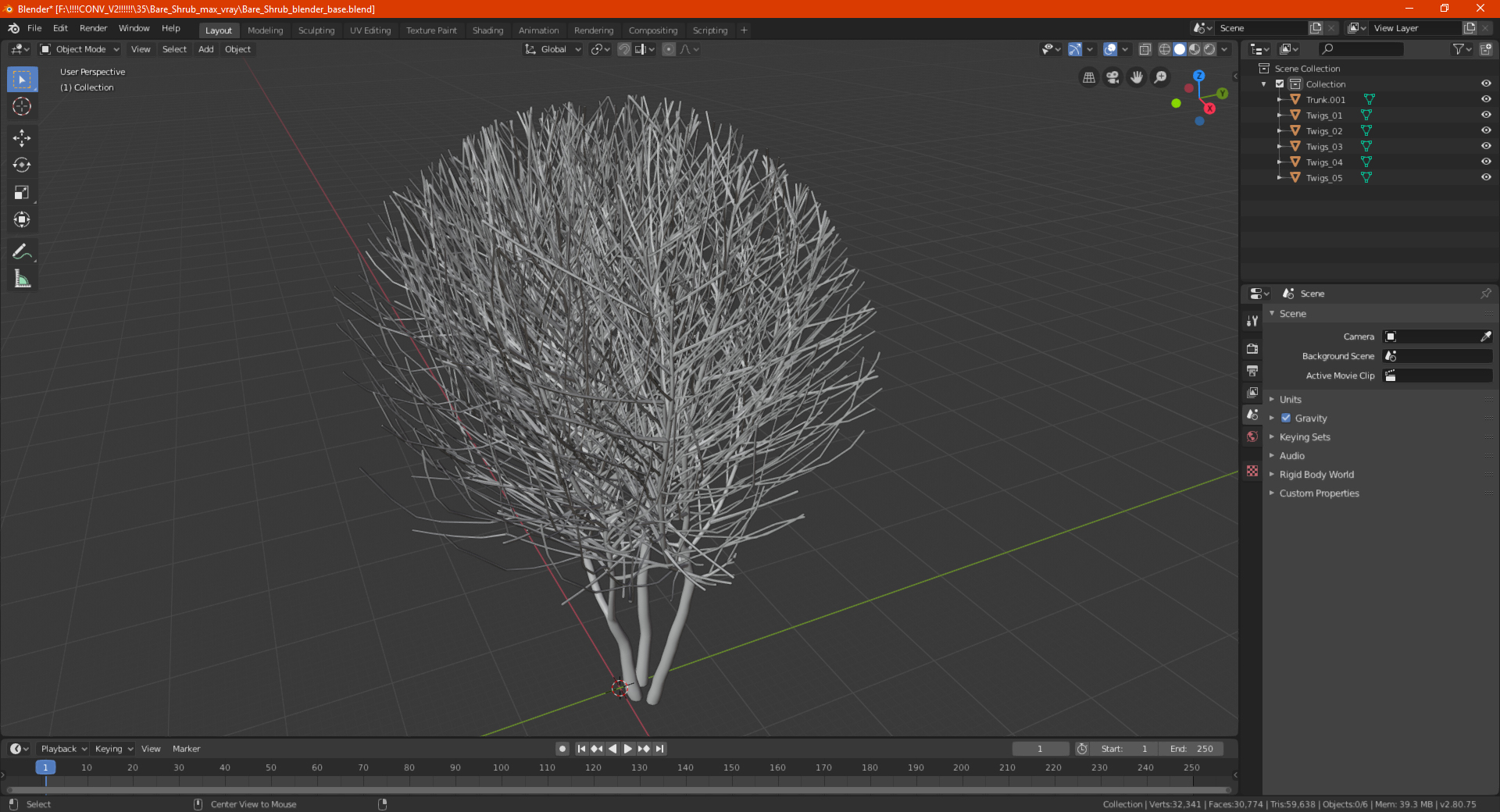
Task: Expand the Audio panel
Action: pos(1291,455)
